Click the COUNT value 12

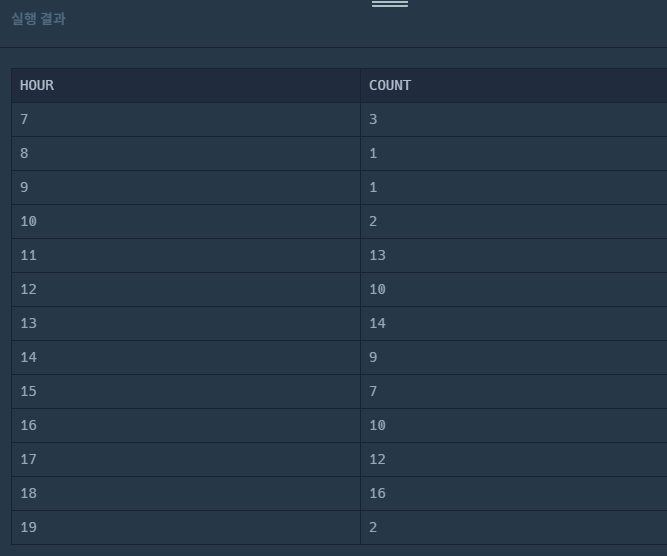pos(377,459)
